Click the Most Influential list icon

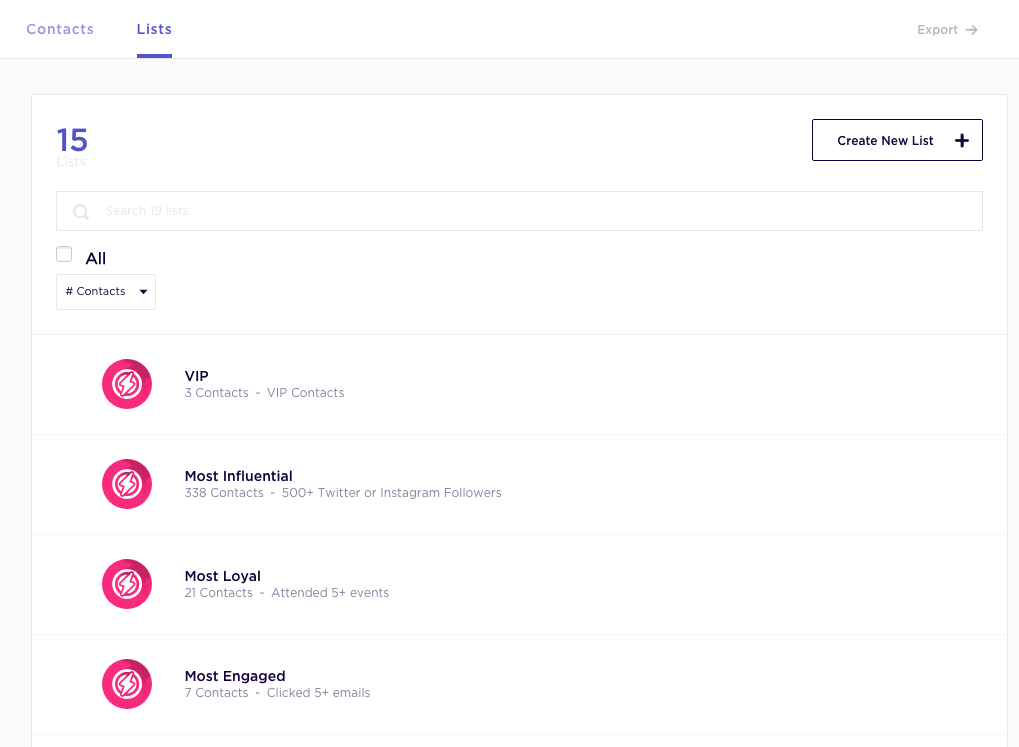(127, 484)
